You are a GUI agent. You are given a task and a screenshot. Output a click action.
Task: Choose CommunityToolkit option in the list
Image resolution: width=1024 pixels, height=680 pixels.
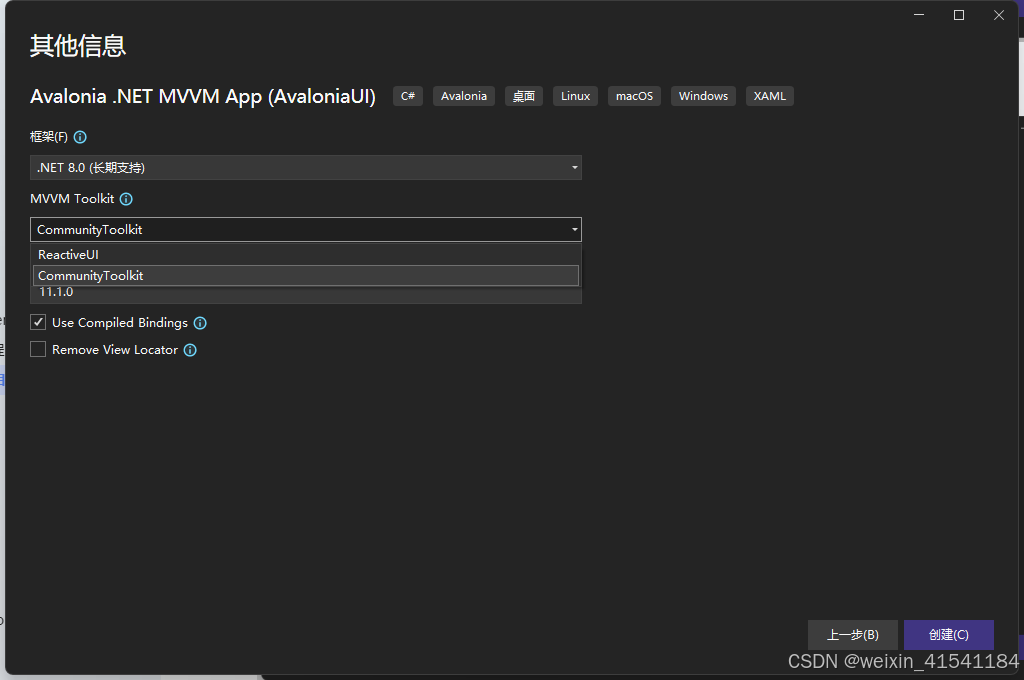click(x=306, y=276)
